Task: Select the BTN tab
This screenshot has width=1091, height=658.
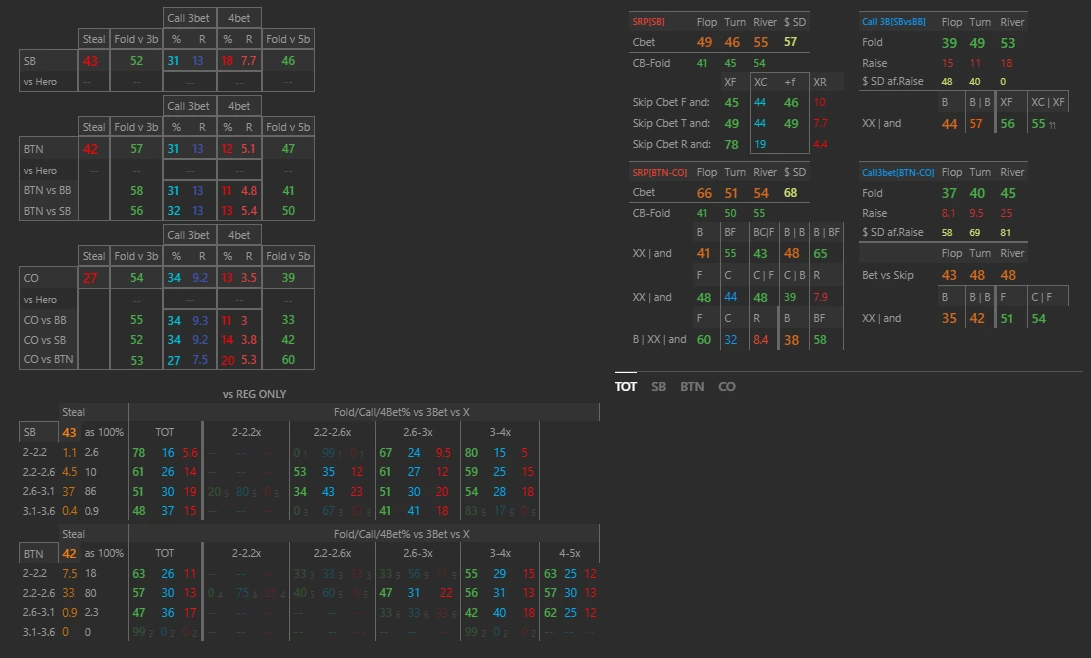Action: [x=691, y=386]
